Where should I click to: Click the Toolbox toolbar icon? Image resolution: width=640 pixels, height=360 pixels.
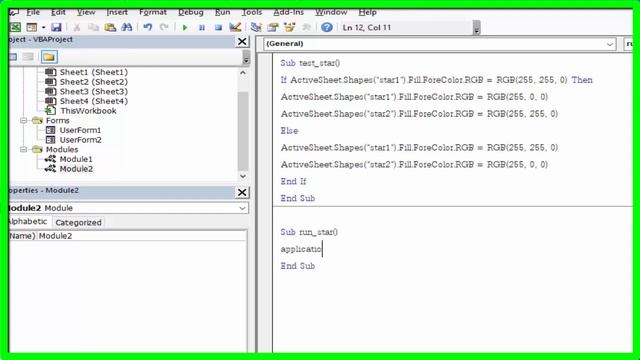click(306, 27)
